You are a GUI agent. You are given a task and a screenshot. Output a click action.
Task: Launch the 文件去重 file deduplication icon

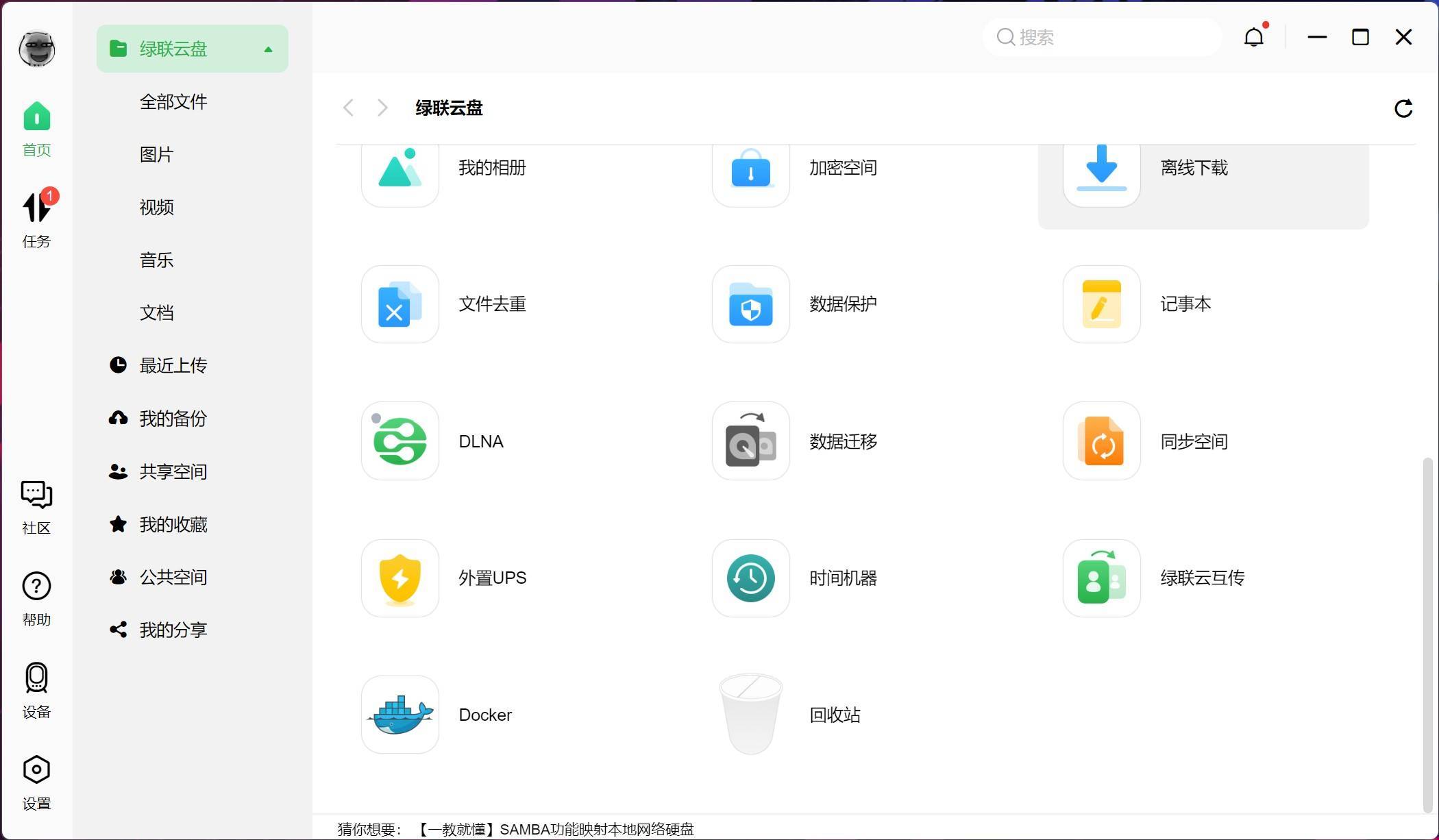[400, 304]
